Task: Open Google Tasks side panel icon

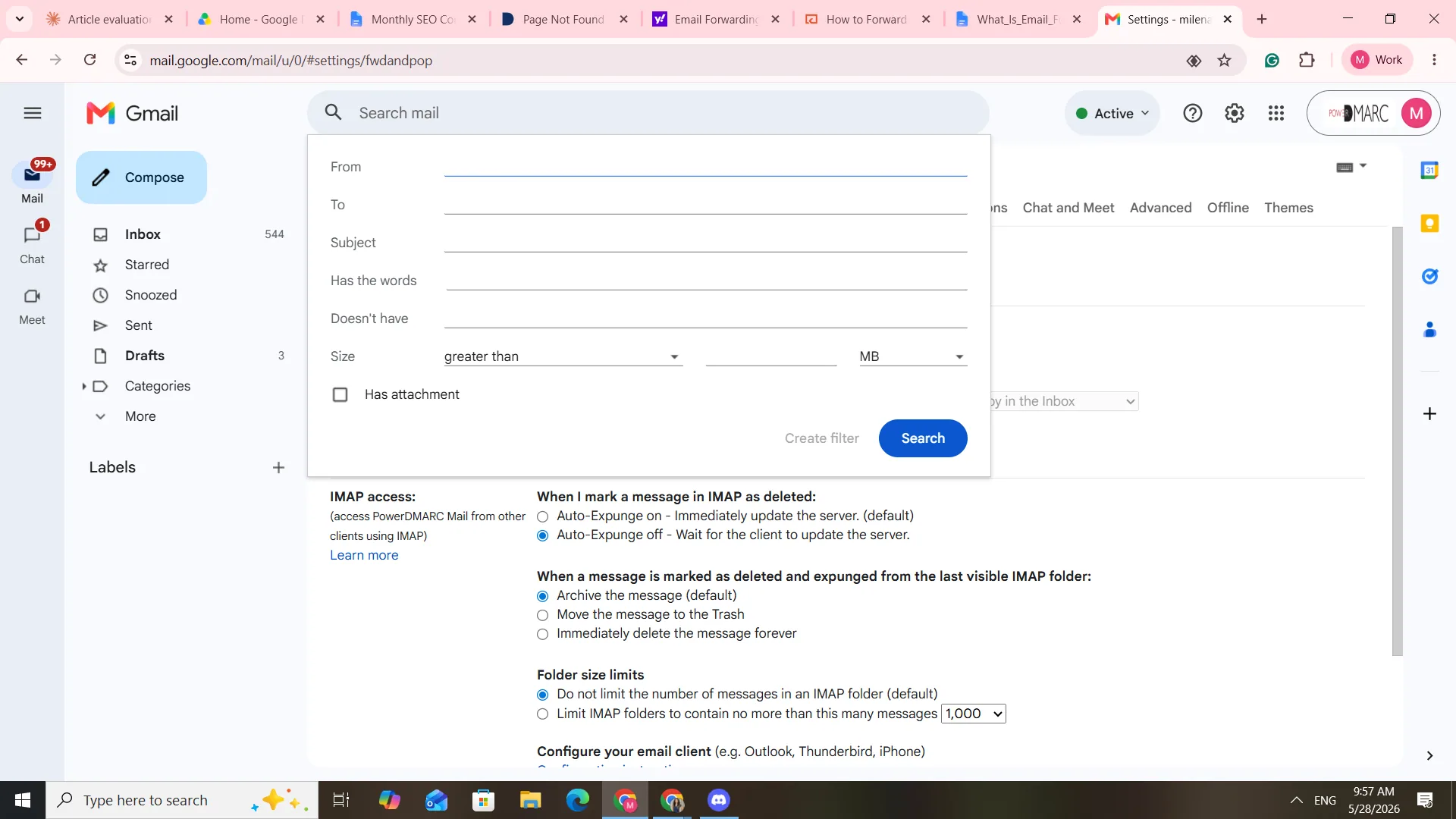Action: point(1429,277)
